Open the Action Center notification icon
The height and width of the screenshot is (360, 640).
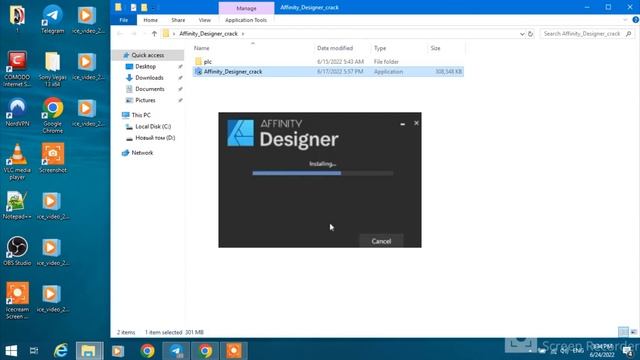pos(628,351)
